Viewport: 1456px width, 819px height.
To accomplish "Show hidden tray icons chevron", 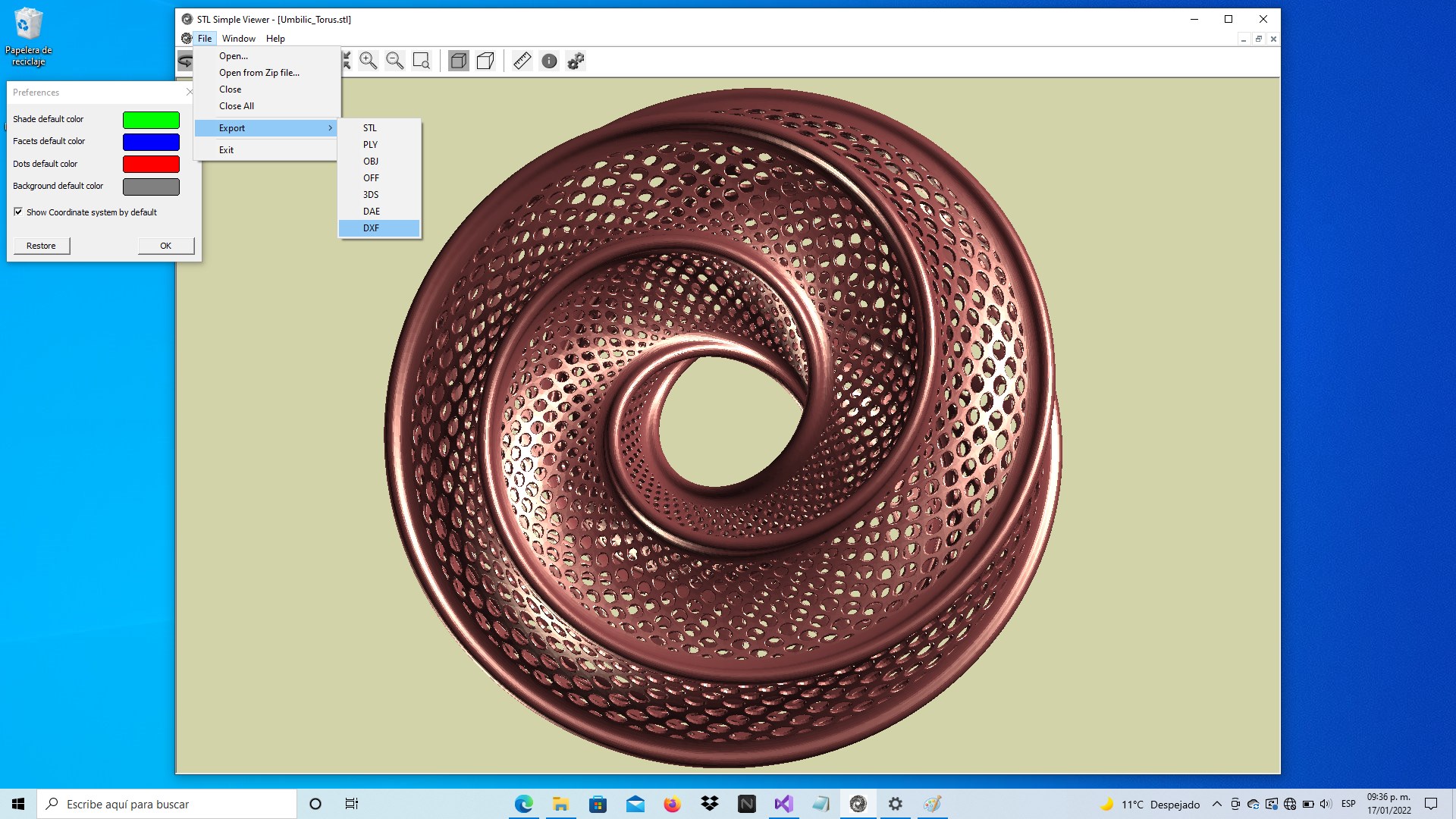I will 1217,804.
